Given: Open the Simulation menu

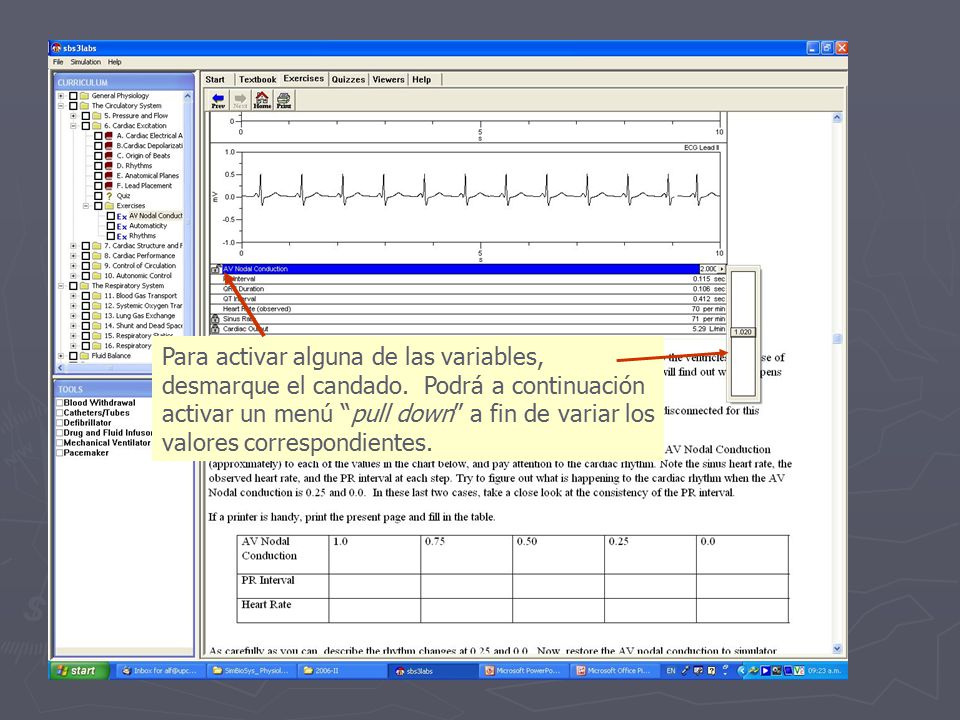Looking at the screenshot, I should point(86,62).
